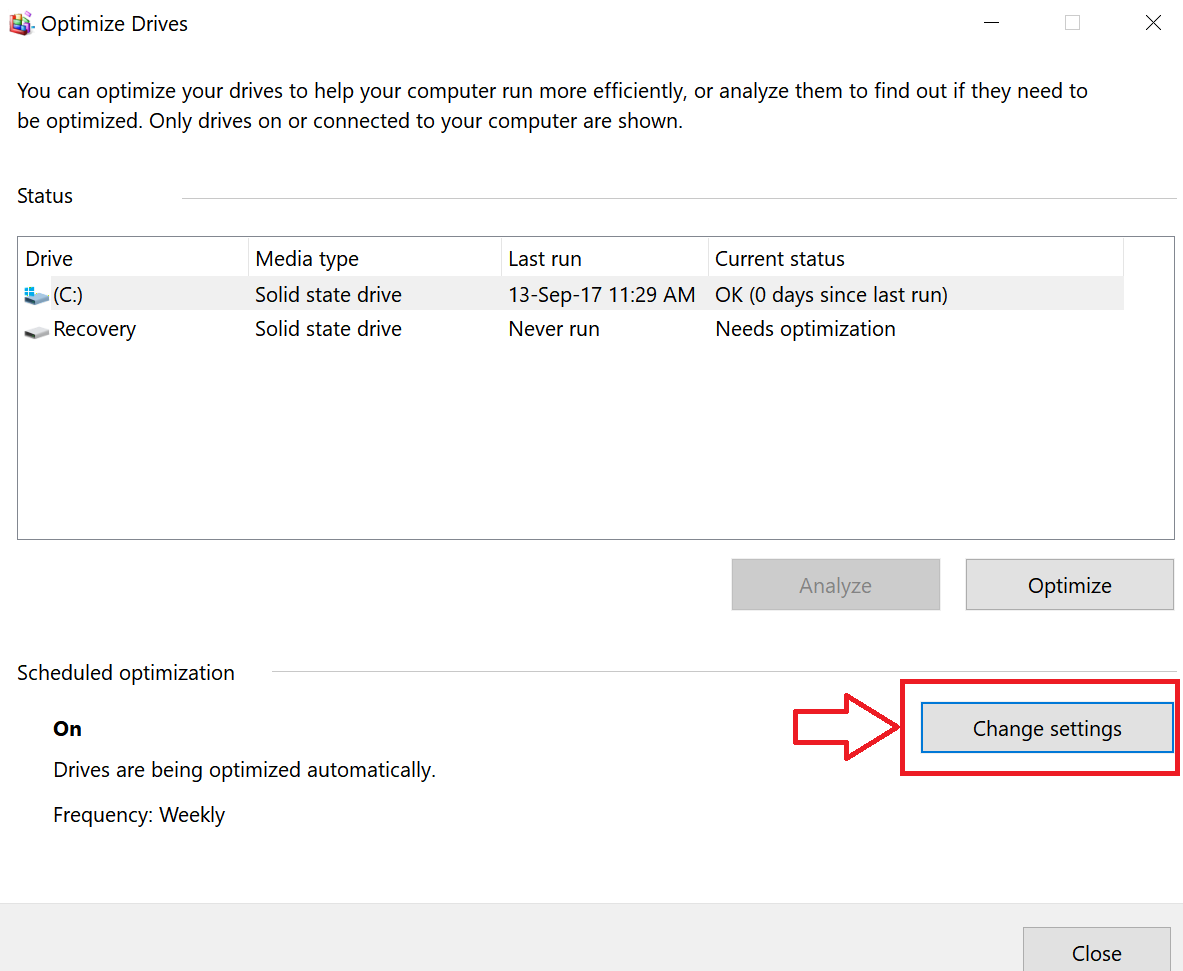Viewport: 1183px width, 971px height.
Task: Close the window with the title bar X
Action: click(x=1153, y=23)
